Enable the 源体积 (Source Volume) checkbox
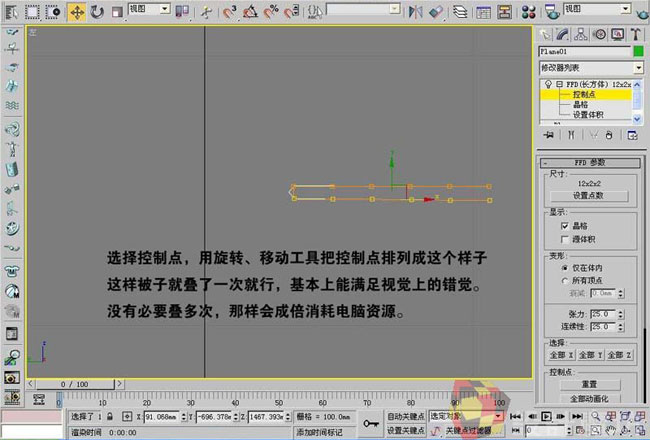Image resolution: width=650 pixels, height=440 pixels. (566, 239)
